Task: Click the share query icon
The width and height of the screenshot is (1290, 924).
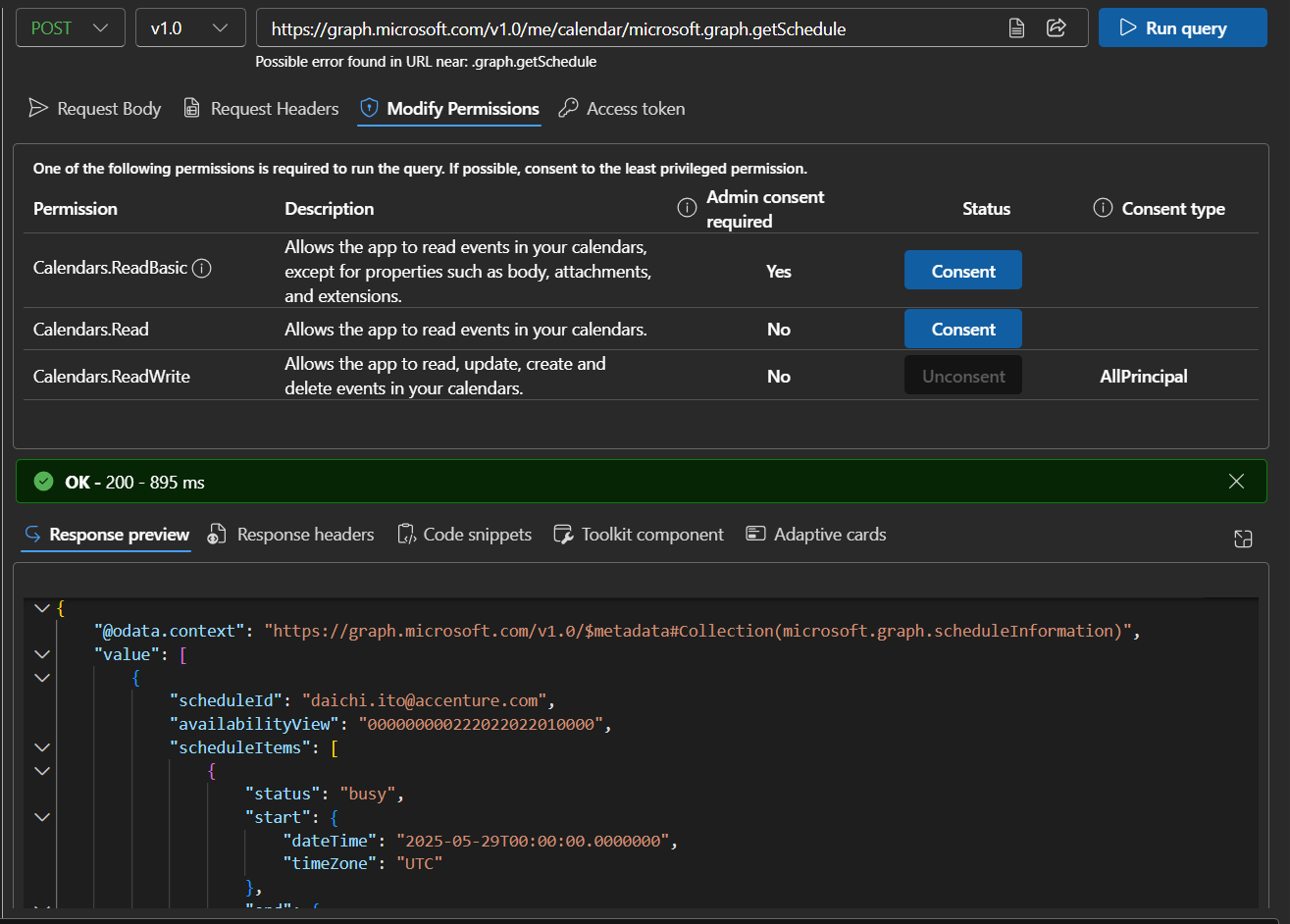Action: pyautogui.click(x=1057, y=27)
